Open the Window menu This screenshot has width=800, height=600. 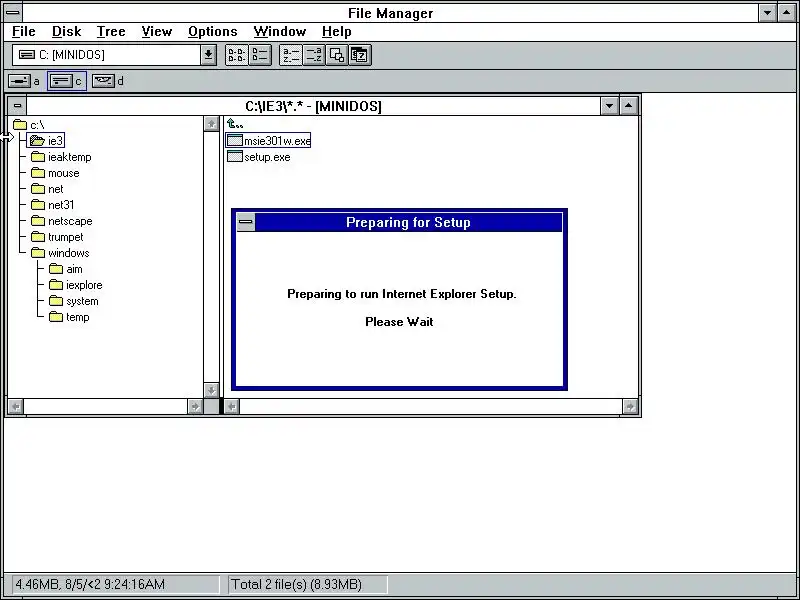[280, 32]
